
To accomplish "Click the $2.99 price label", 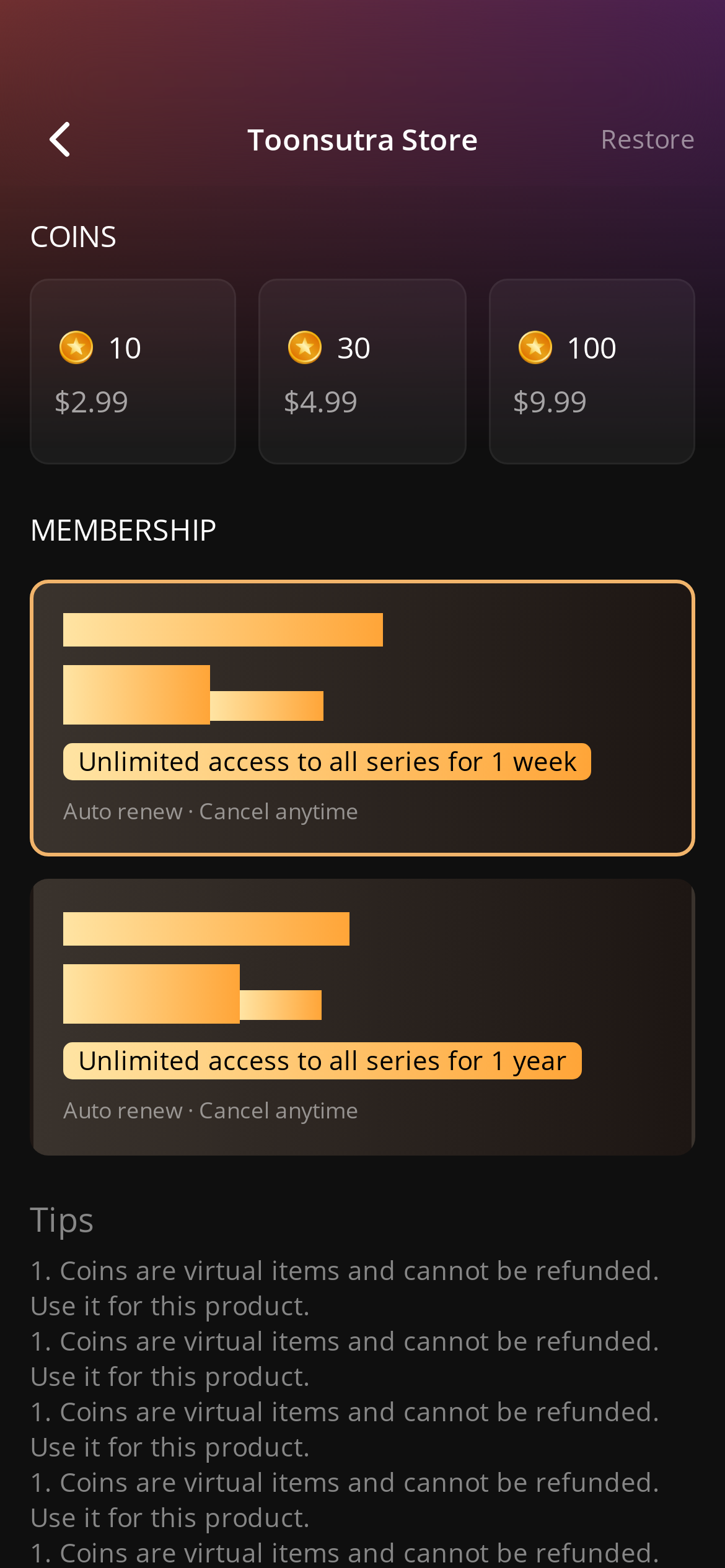I will point(92,402).
